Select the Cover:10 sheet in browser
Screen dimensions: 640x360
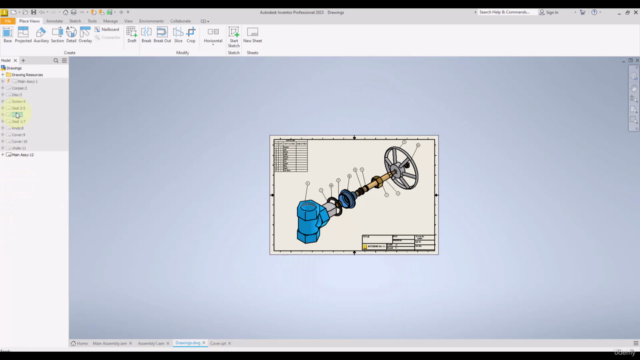[x=19, y=141]
